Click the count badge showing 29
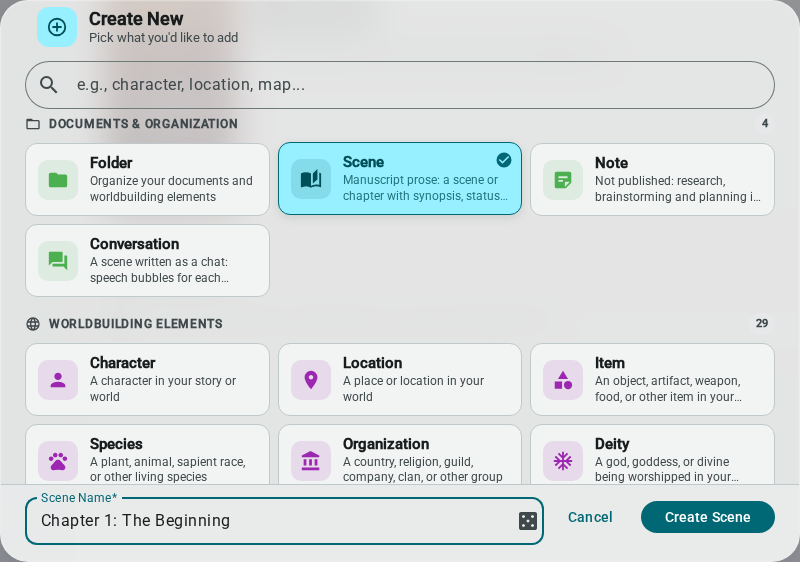Viewport: 800px width, 562px height. pos(762,323)
